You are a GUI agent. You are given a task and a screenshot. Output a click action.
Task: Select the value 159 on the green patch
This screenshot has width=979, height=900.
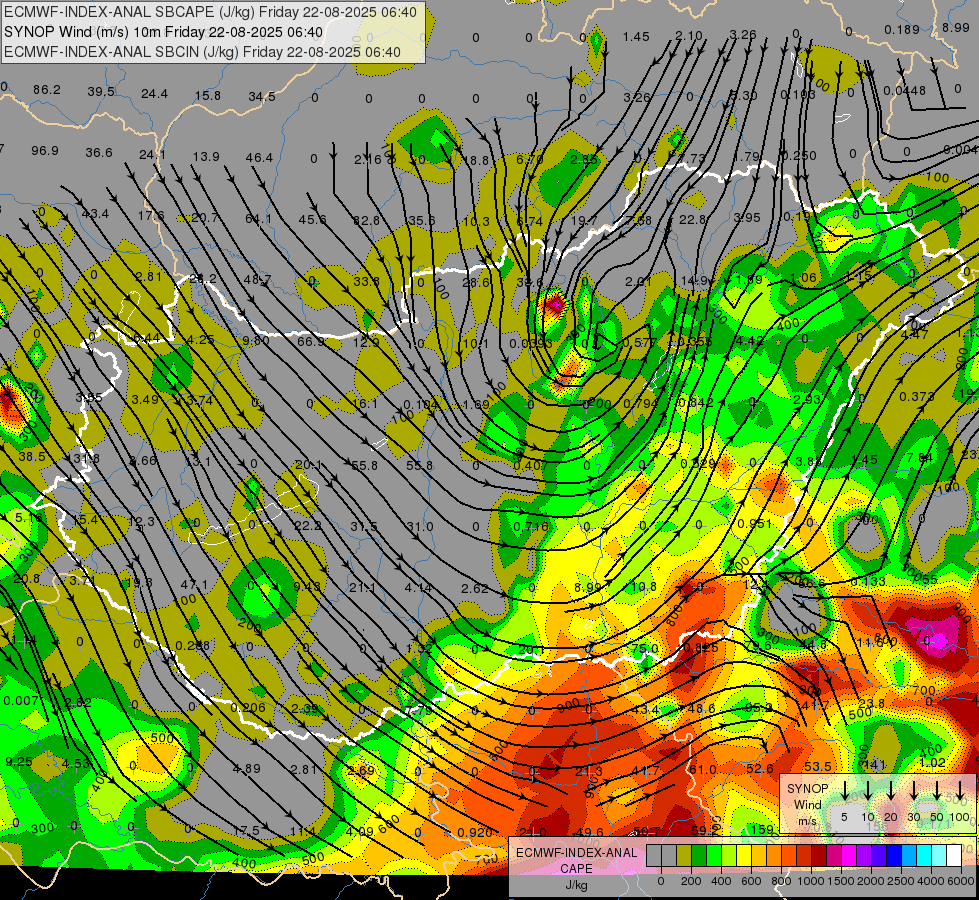[x=762, y=829]
